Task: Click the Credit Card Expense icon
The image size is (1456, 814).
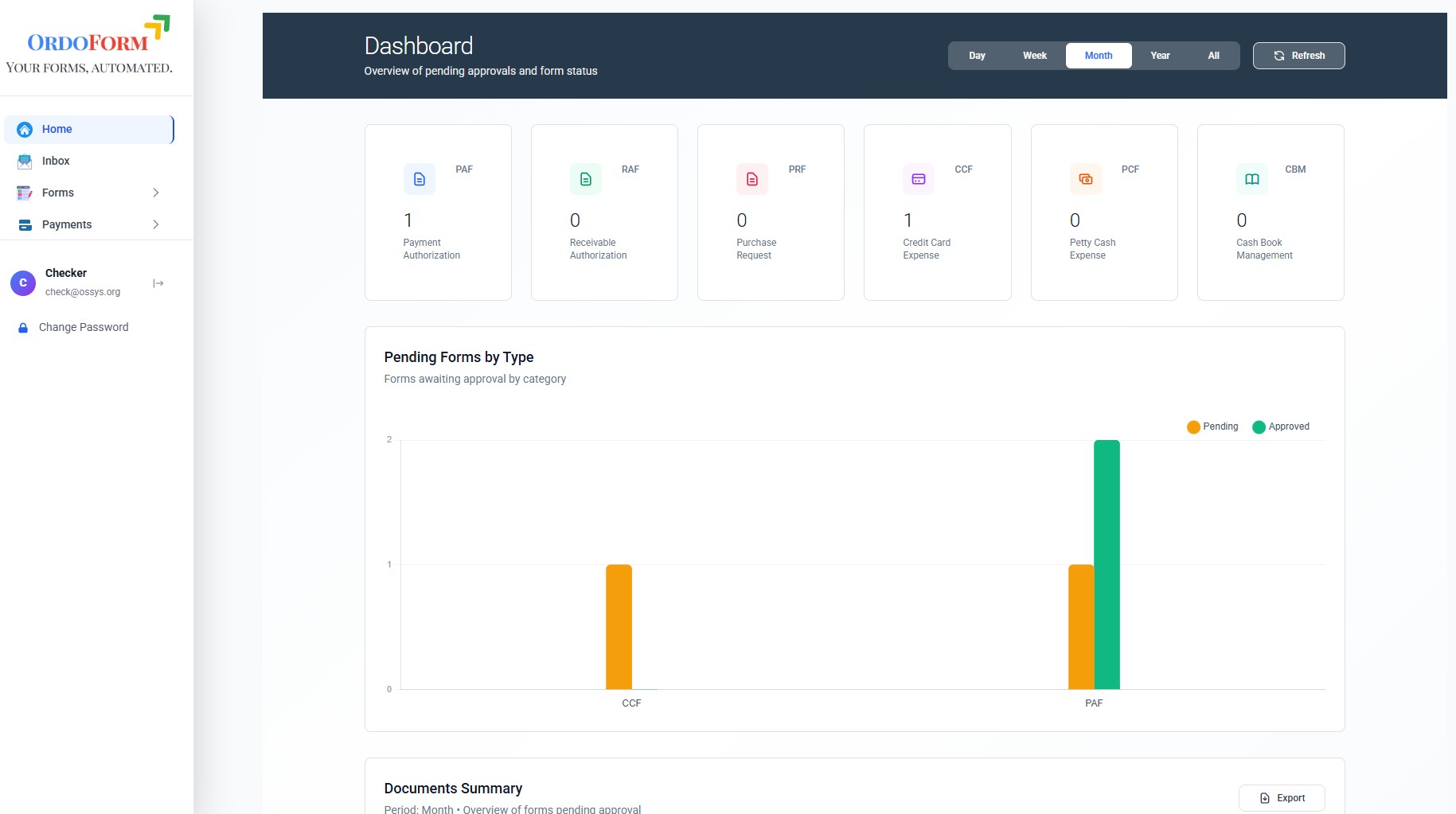Action: coord(918,179)
